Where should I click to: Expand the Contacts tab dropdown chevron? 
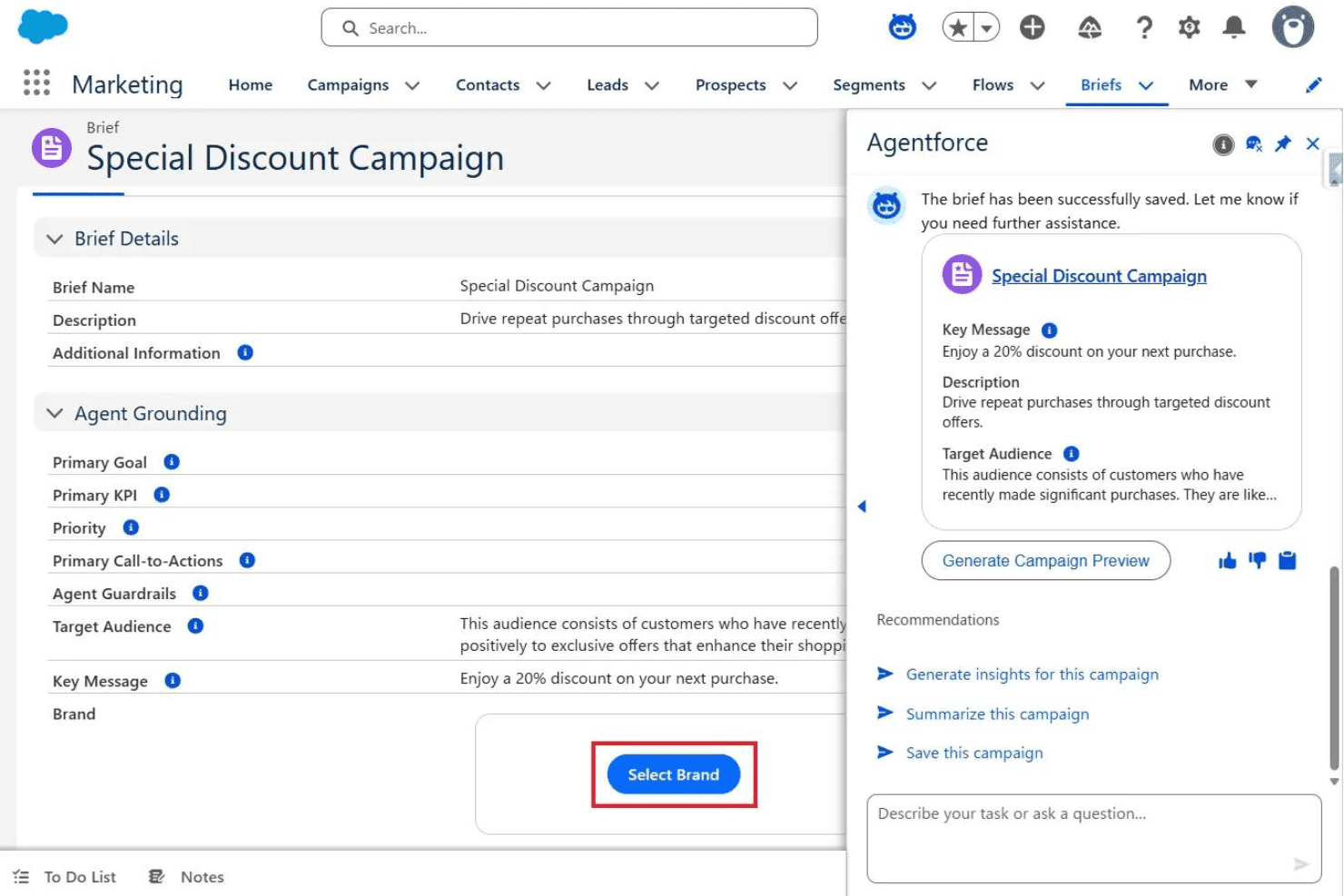[543, 85]
